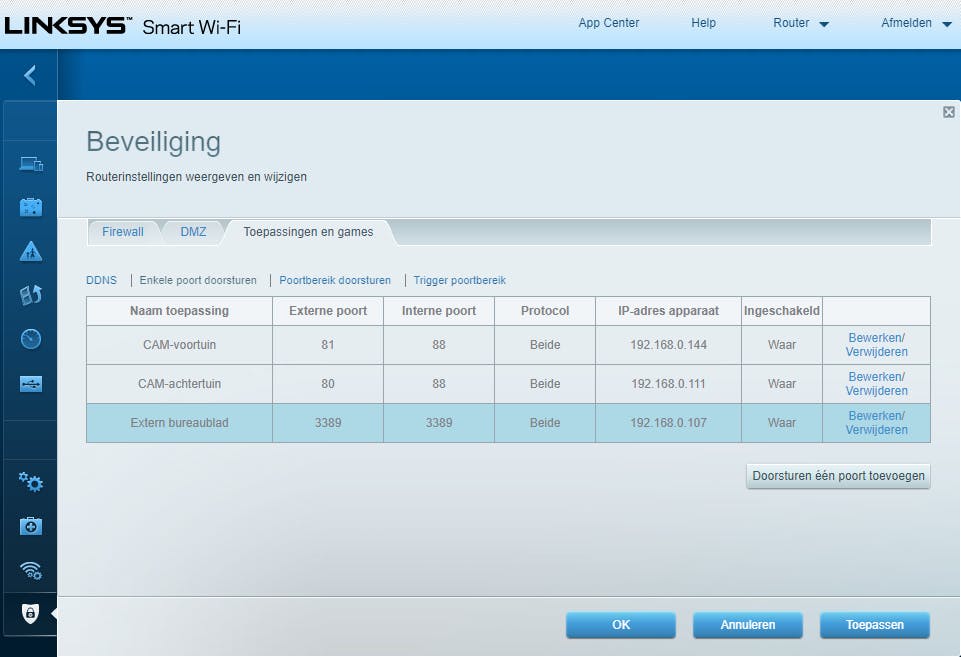
Task: Click the back arrow in the sidebar
Action: point(29,75)
